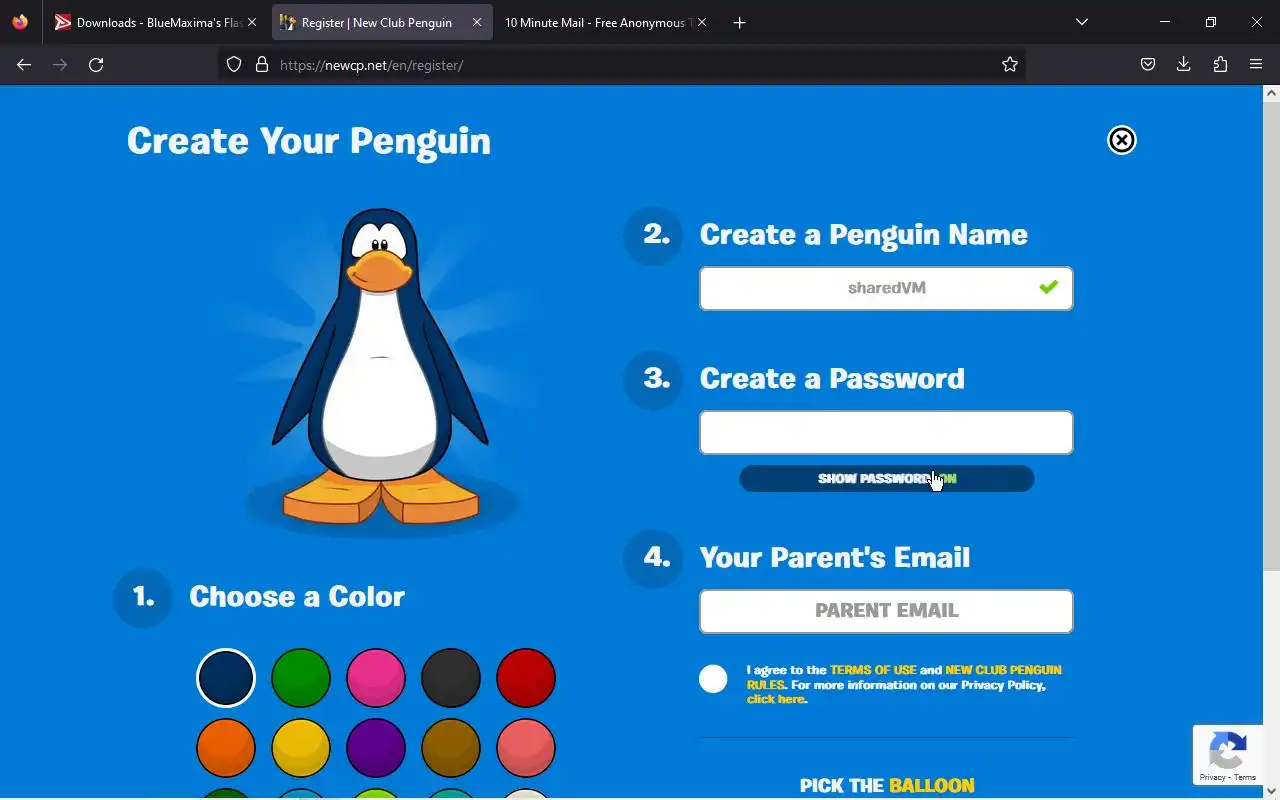Click the Firefox View icon
The image size is (1280, 800).
click(x=20, y=22)
